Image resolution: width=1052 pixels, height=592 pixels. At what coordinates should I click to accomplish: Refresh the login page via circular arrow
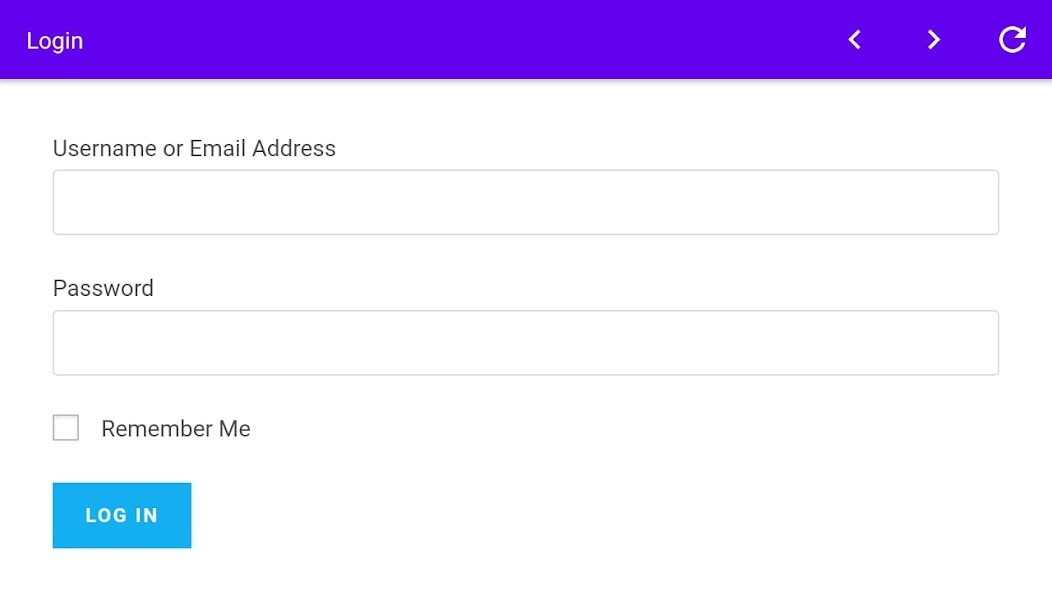(x=1012, y=40)
